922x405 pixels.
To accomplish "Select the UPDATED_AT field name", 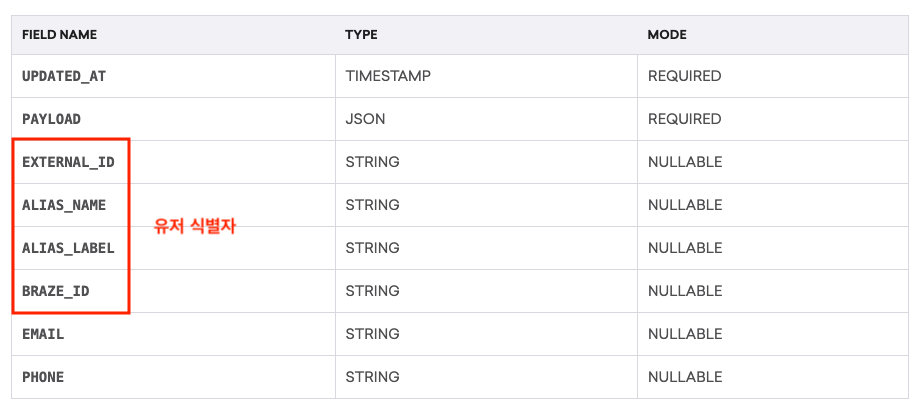I will (64, 76).
